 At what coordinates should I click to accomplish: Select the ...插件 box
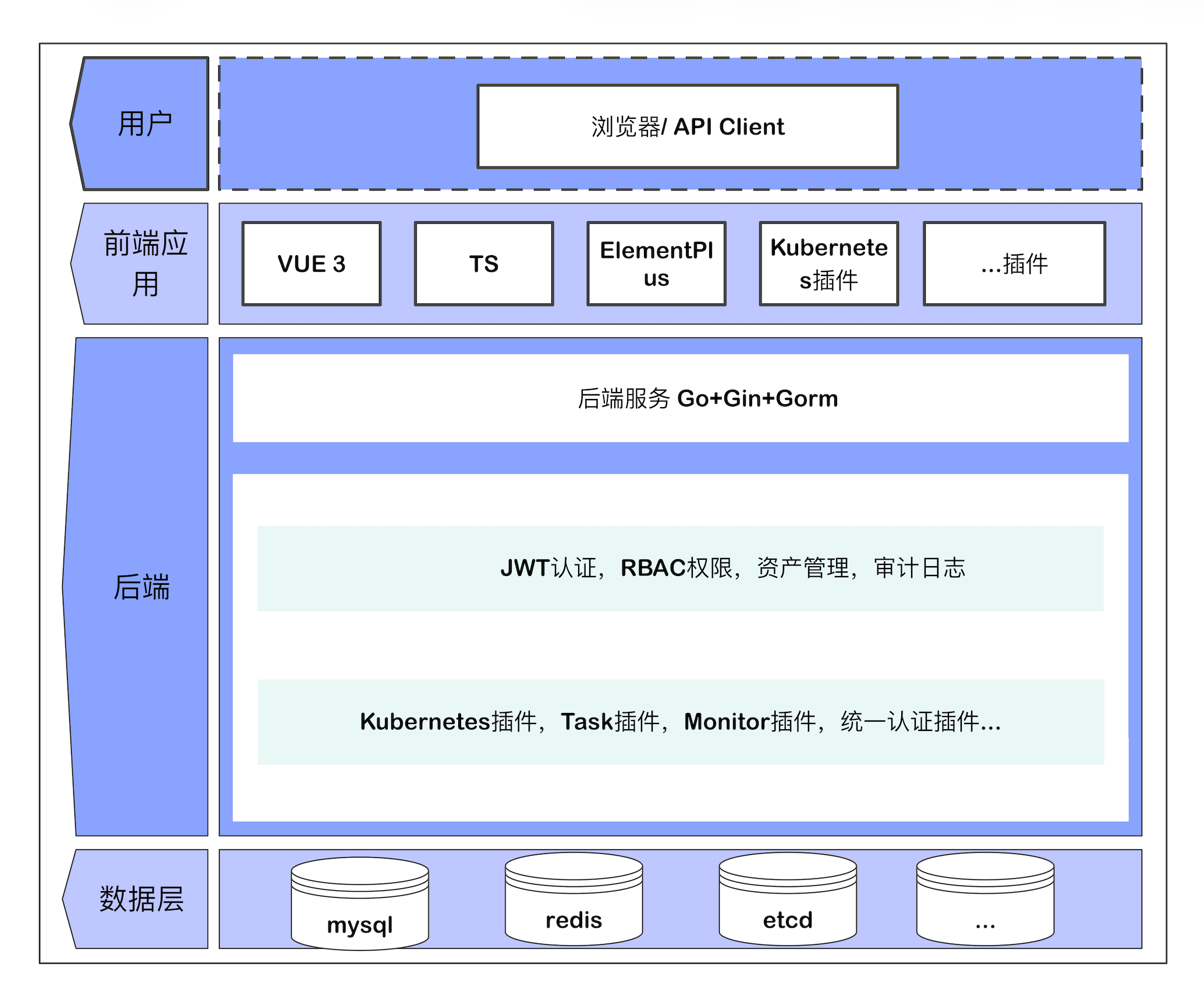(x=1014, y=263)
